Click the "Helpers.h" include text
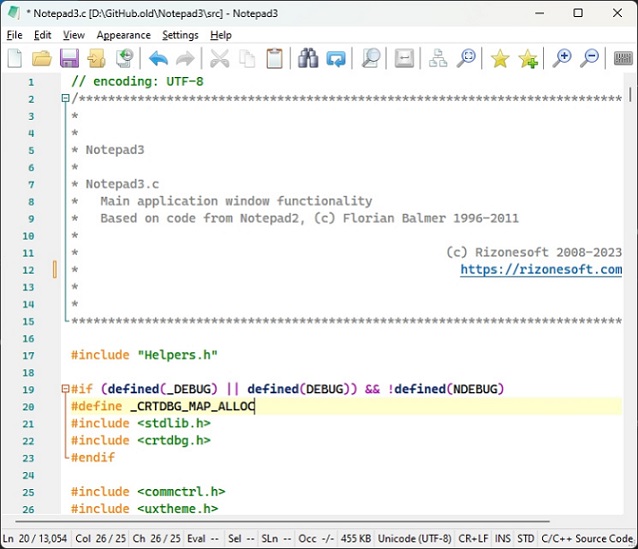The width and height of the screenshot is (638, 549). tap(177, 355)
